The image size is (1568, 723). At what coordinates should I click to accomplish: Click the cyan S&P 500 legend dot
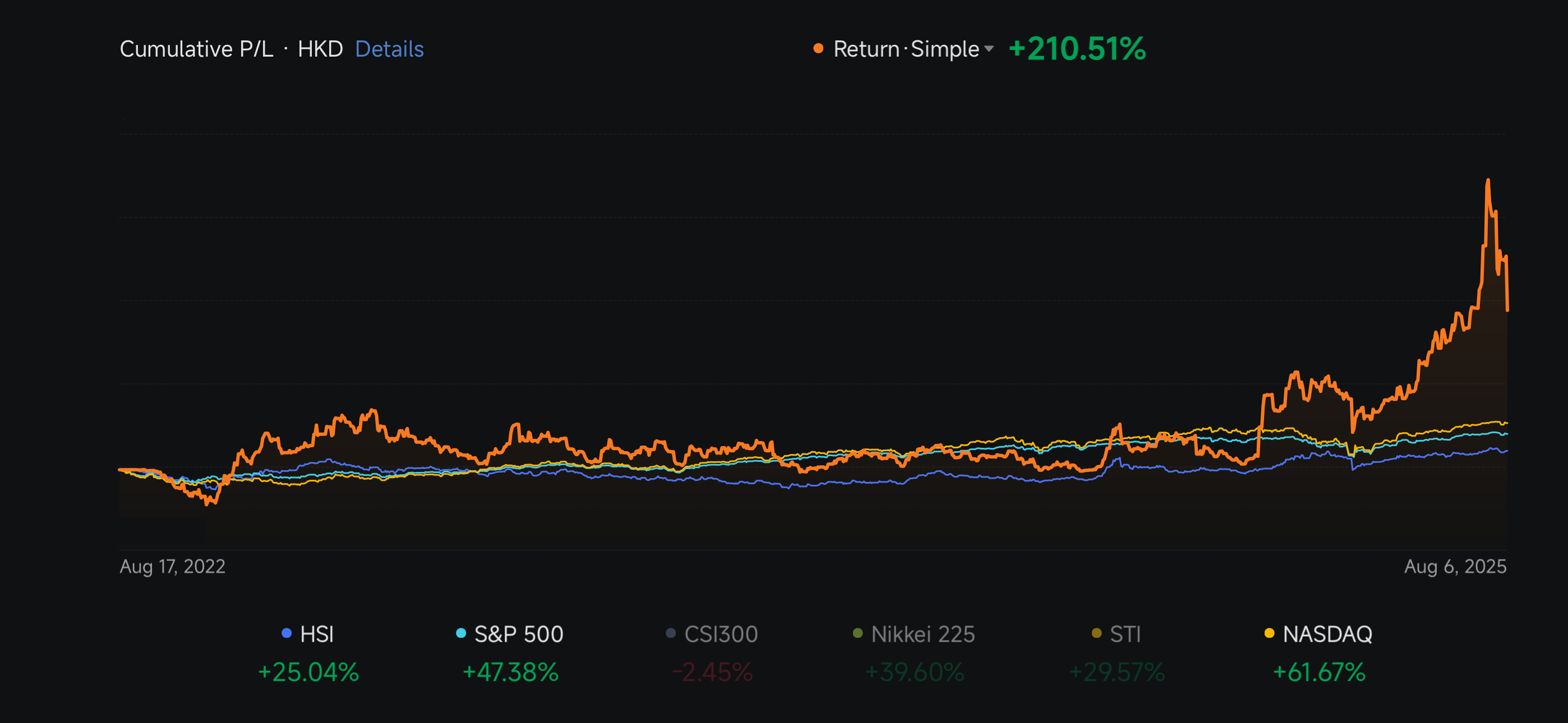461,633
